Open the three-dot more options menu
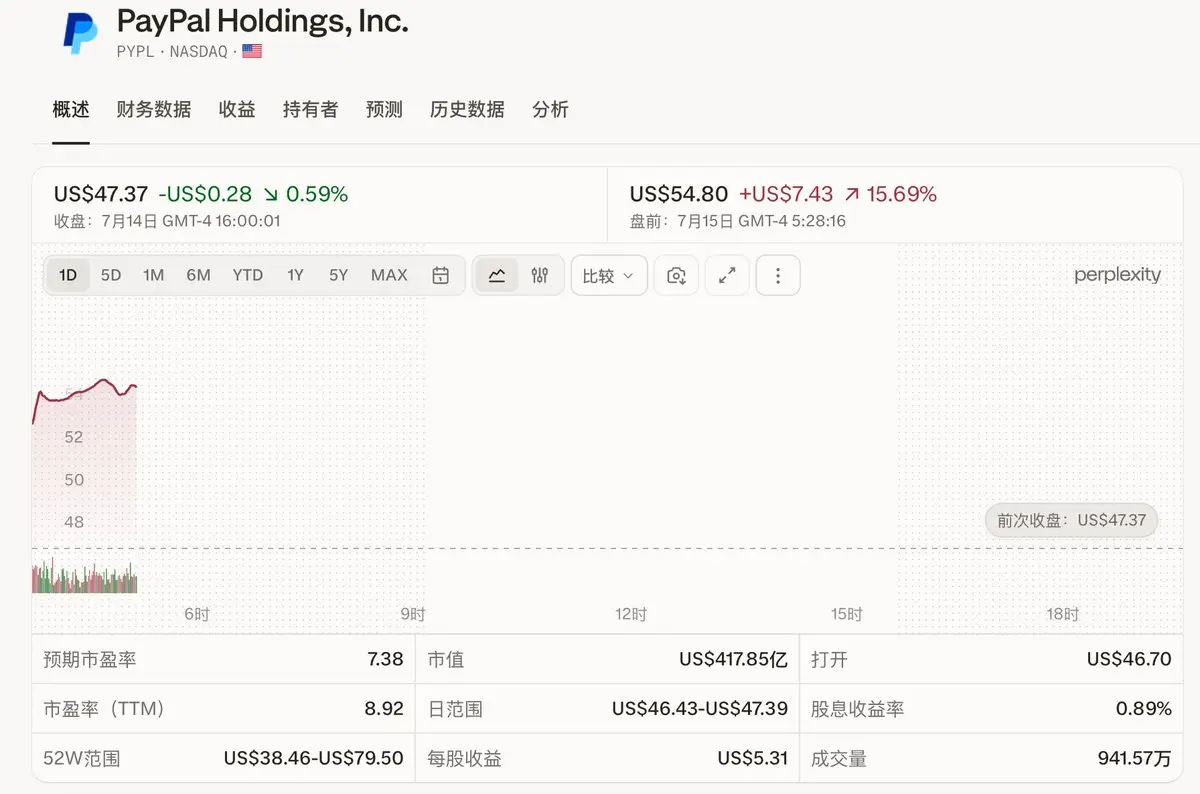This screenshot has width=1200, height=794. click(x=778, y=275)
